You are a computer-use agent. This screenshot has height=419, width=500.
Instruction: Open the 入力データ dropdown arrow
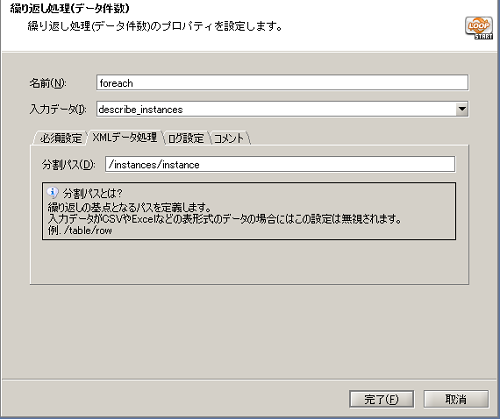pos(462,109)
